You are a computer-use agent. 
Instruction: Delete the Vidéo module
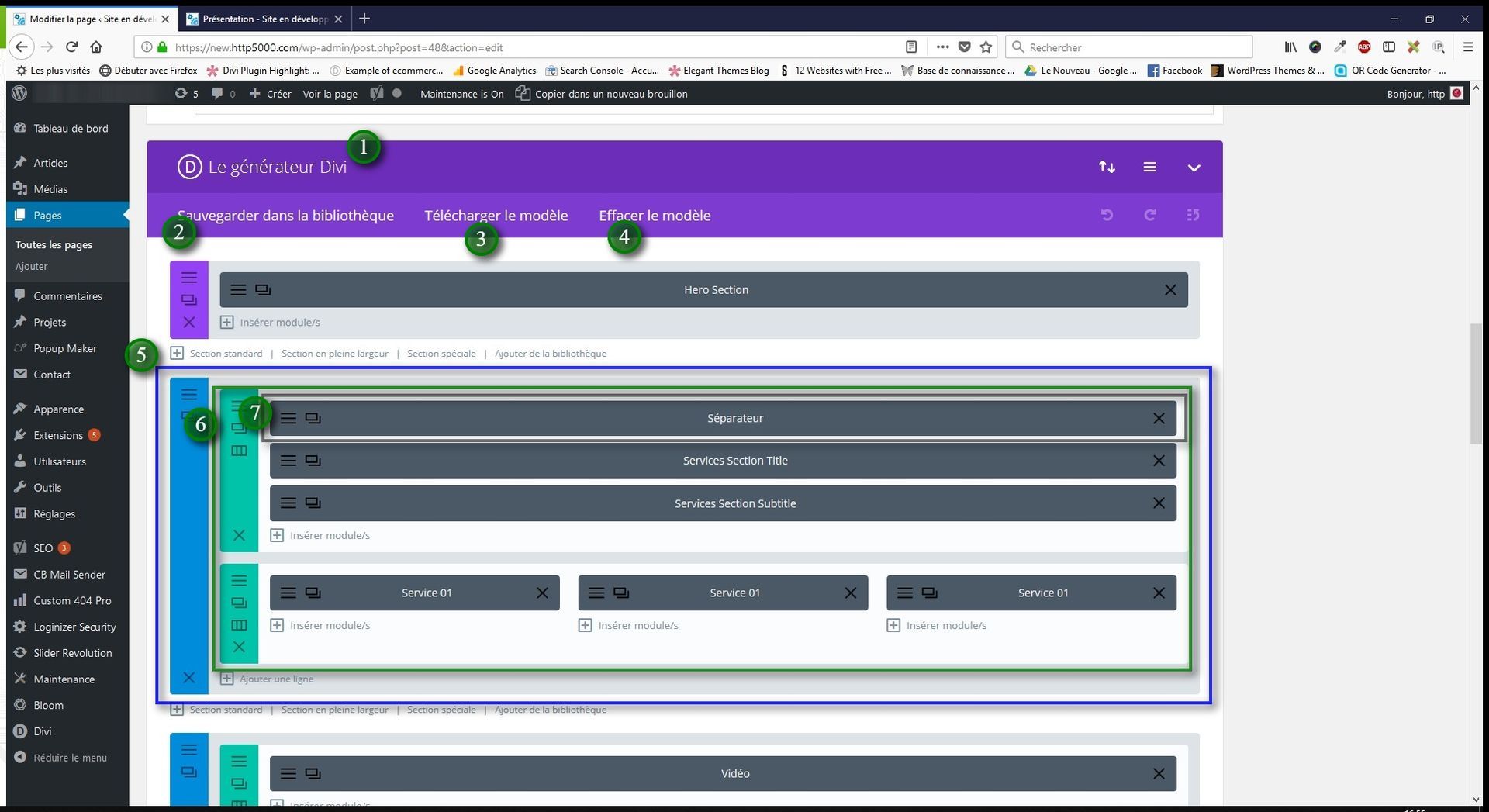click(1159, 773)
